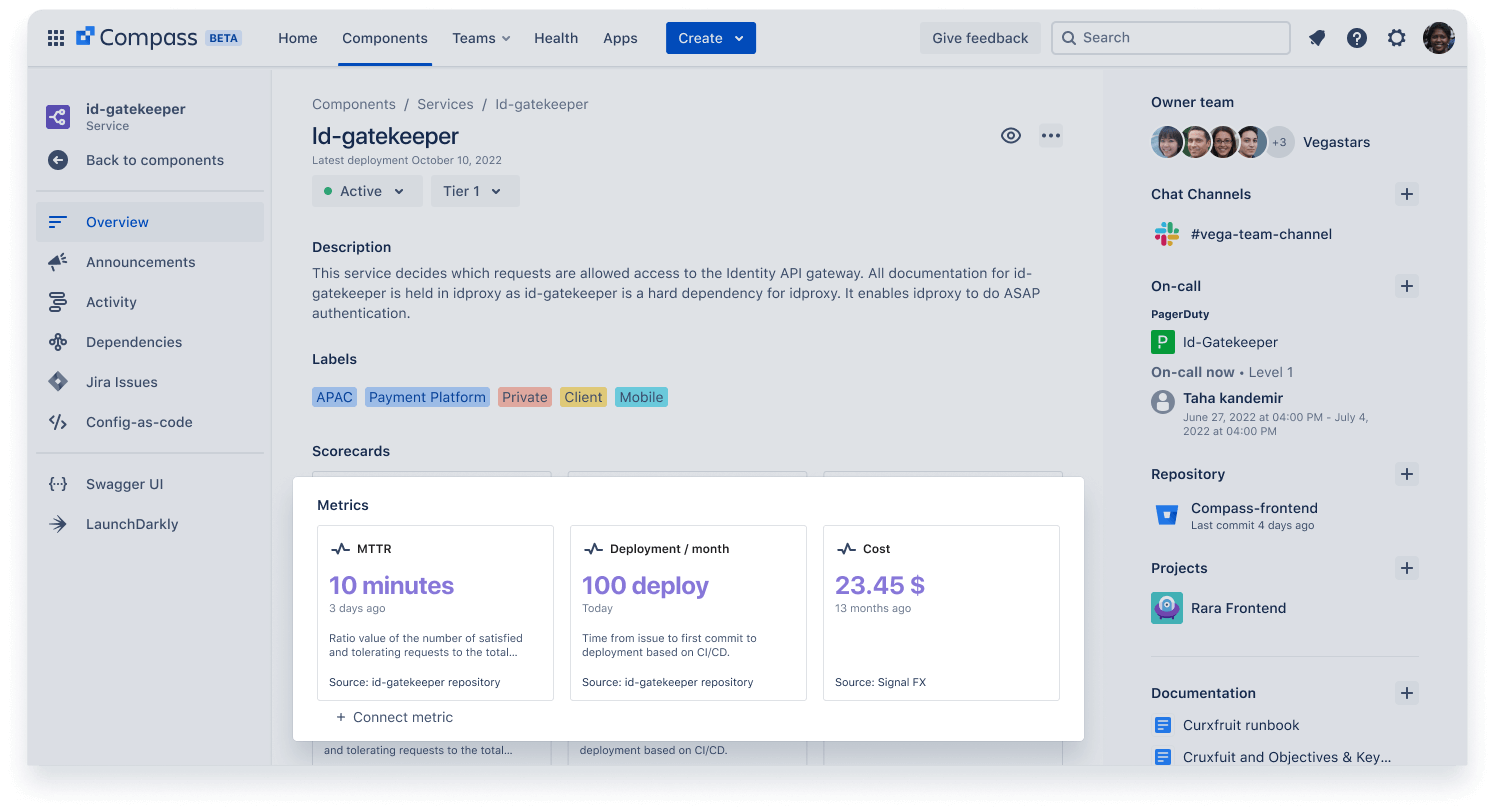
Task: Open the Active status dropdown
Action: 367,190
